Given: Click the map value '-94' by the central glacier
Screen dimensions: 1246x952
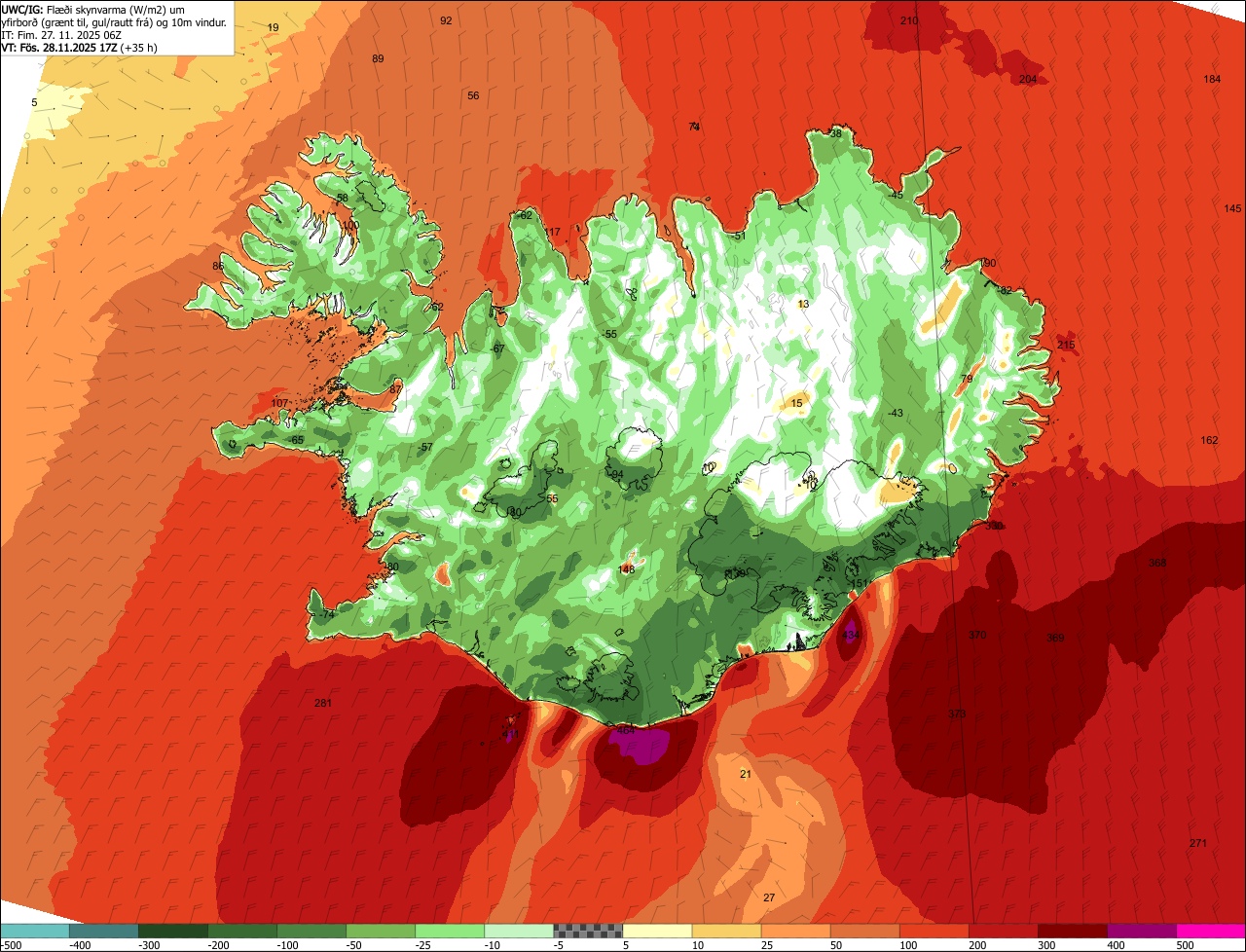Looking at the screenshot, I should (614, 475).
